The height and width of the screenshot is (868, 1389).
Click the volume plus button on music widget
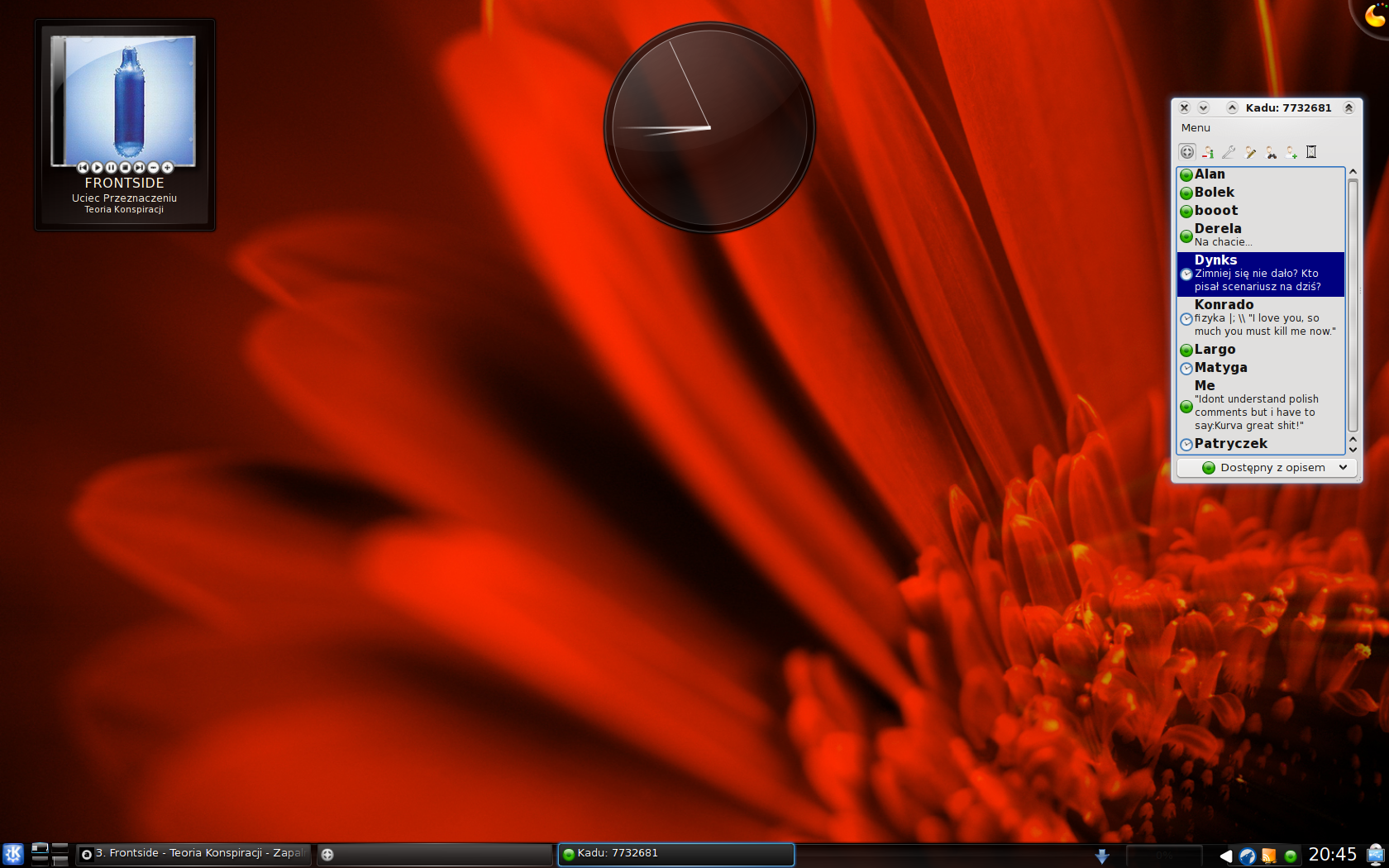(167, 168)
